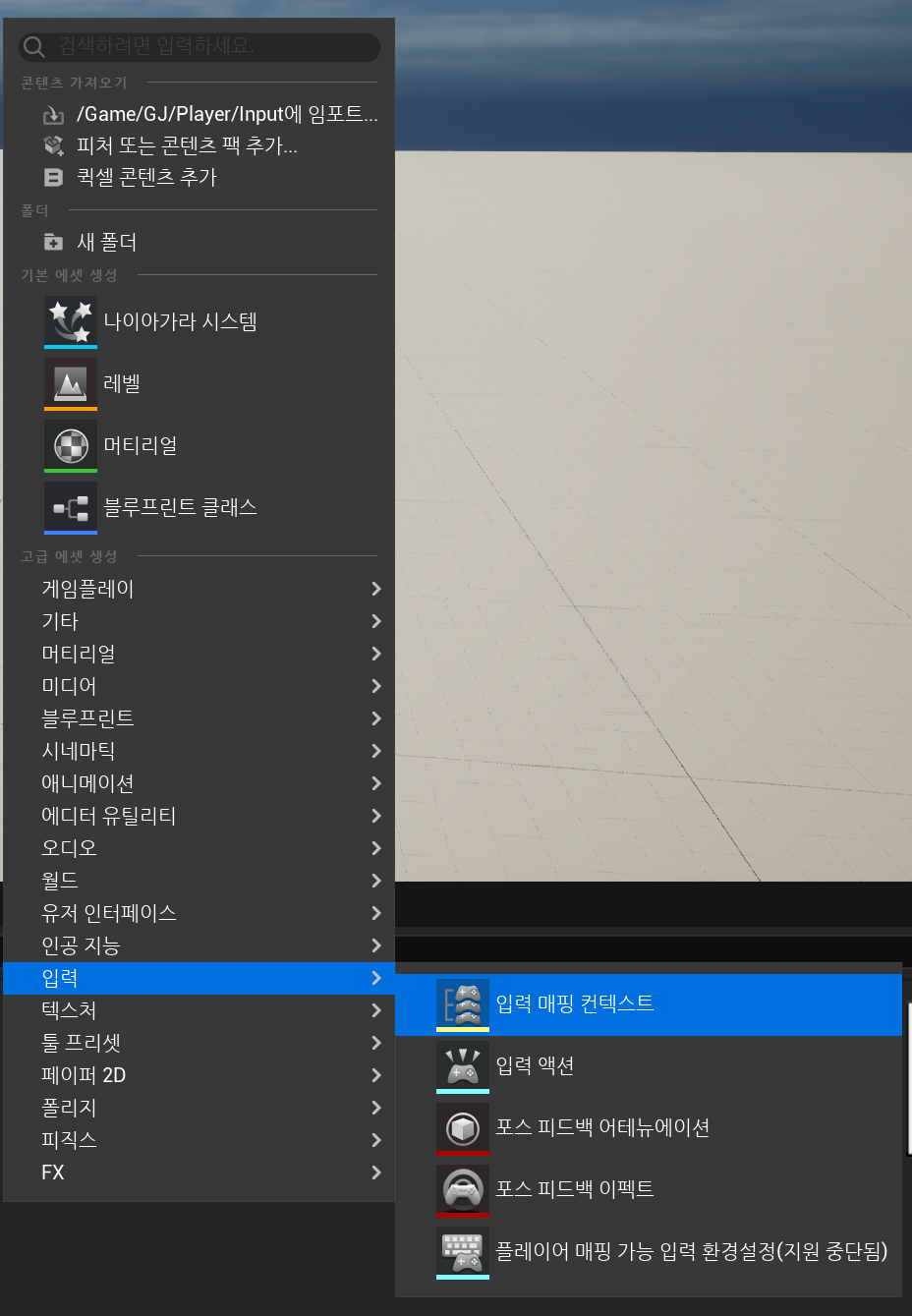
Task: Open the 텍스처 submenu
Action: pyautogui.click(x=199, y=1010)
